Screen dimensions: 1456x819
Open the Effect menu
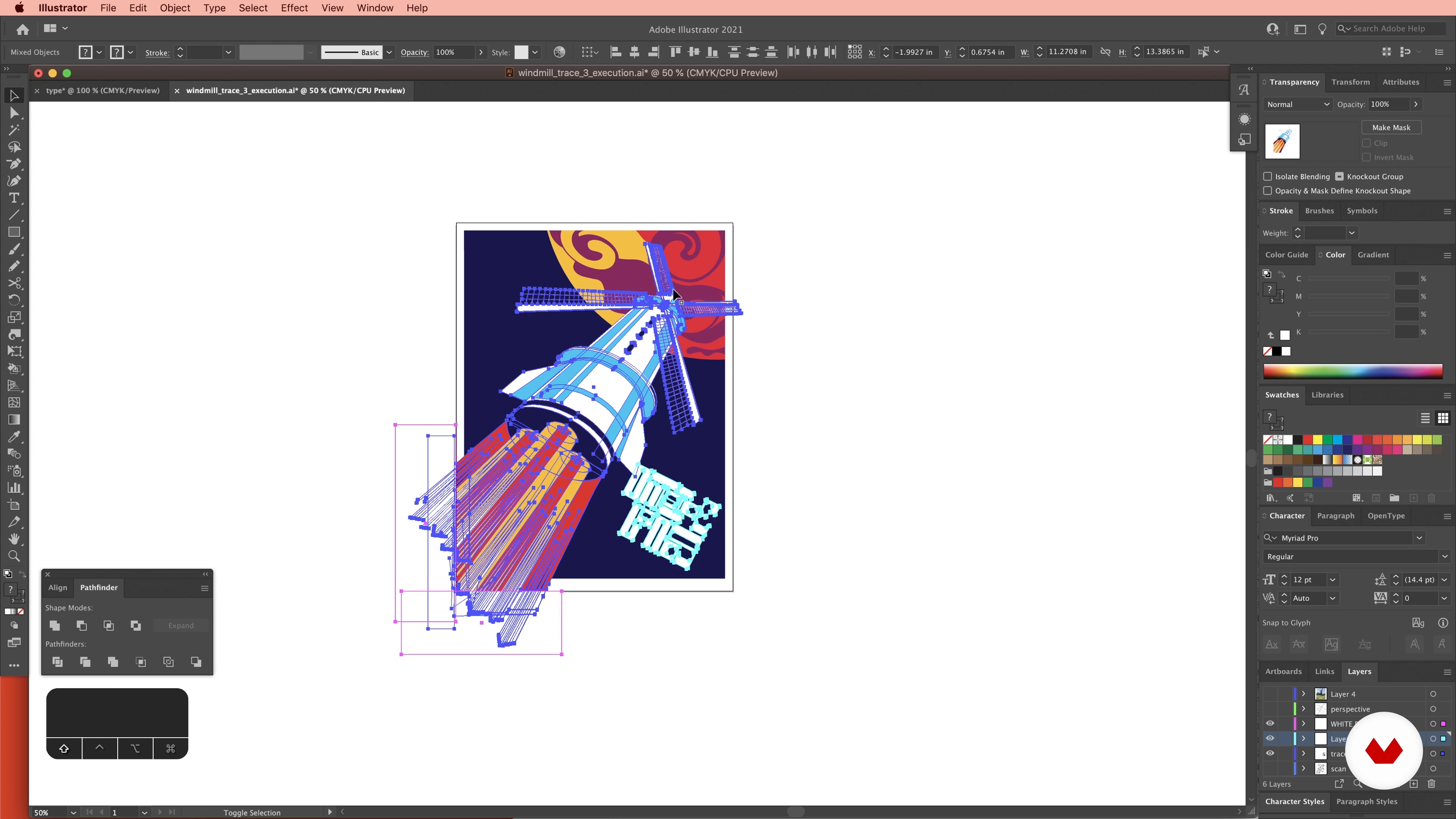(294, 8)
